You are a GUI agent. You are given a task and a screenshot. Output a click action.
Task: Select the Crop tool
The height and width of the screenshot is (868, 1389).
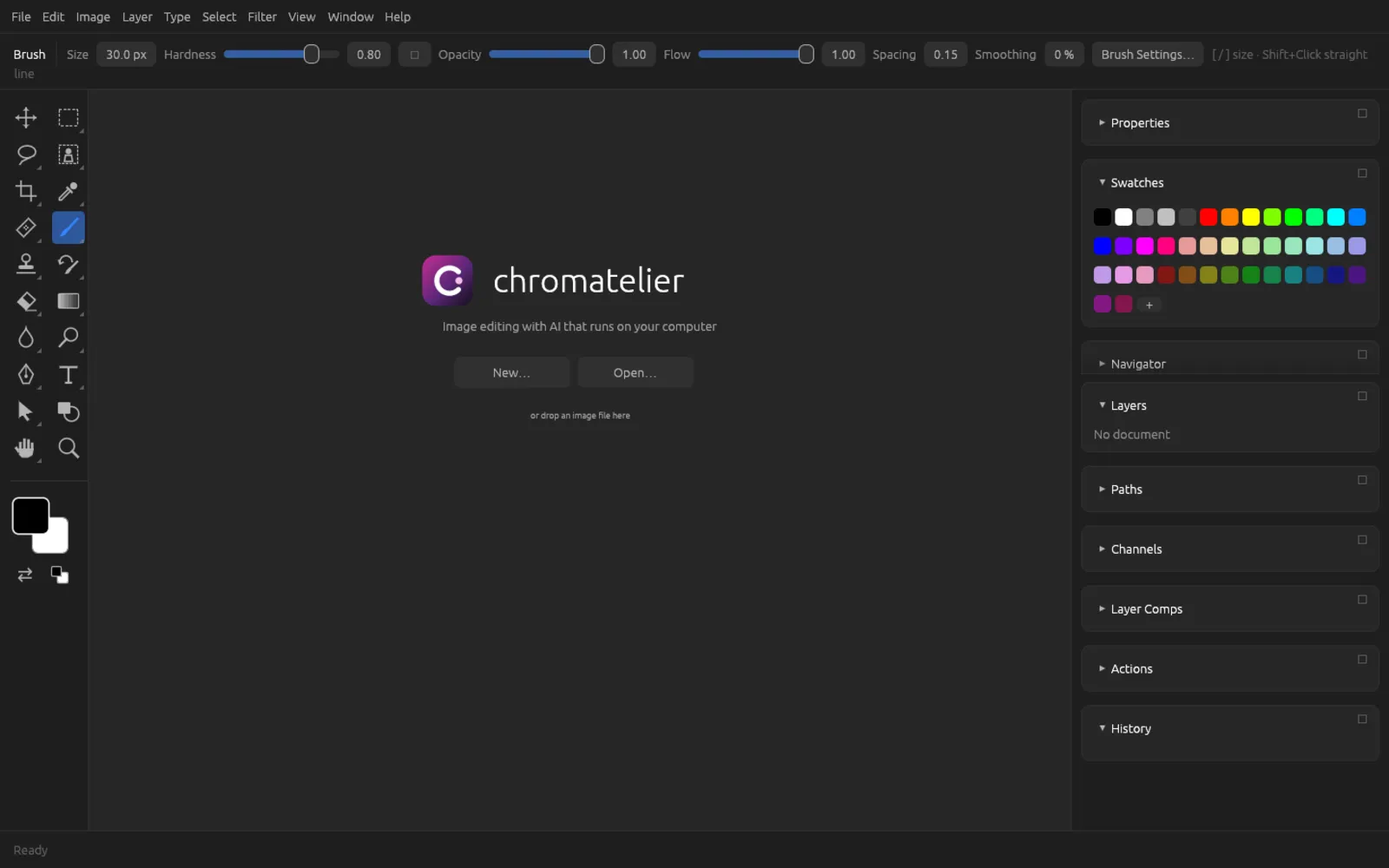pos(26,191)
